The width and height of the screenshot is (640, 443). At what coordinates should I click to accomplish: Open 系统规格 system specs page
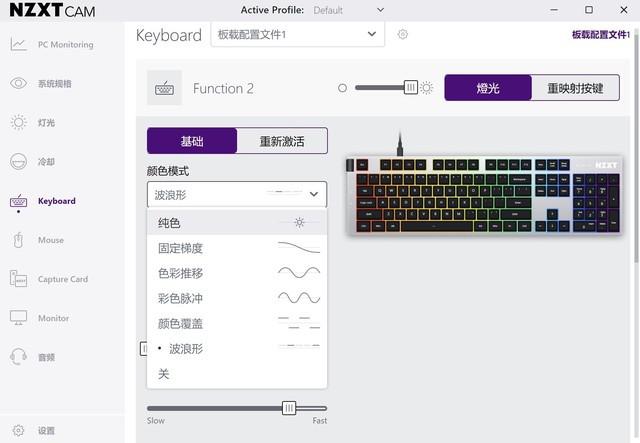pyautogui.click(x=54, y=84)
